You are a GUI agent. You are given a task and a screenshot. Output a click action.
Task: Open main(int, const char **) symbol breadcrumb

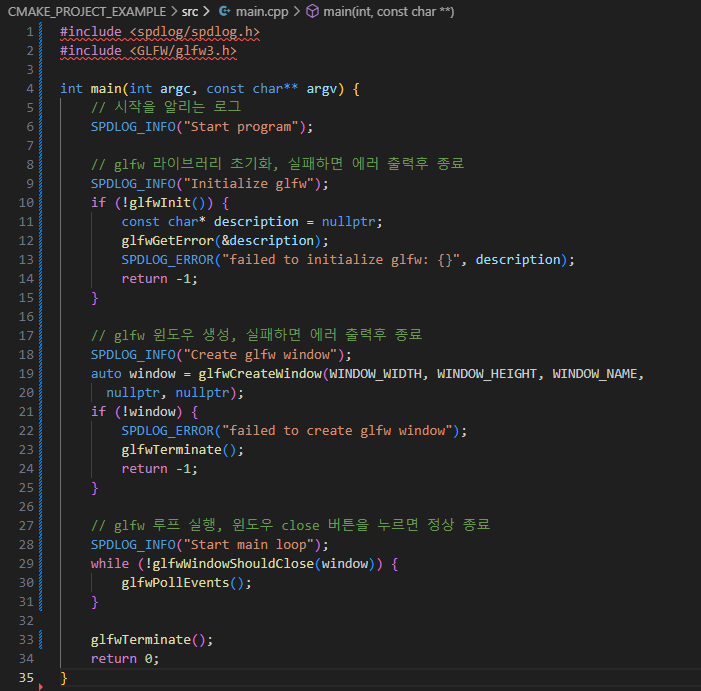pyautogui.click(x=389, y=12)
